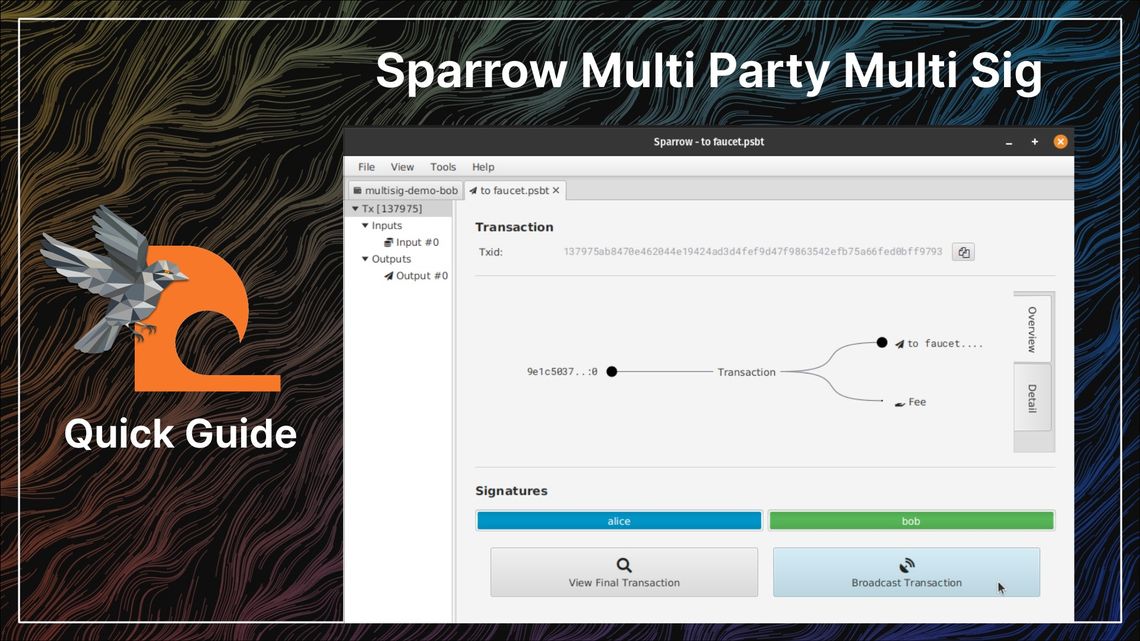1140x641 pixels.
Task: Close the to faucet.psbt tab
Action: (556, 190)
